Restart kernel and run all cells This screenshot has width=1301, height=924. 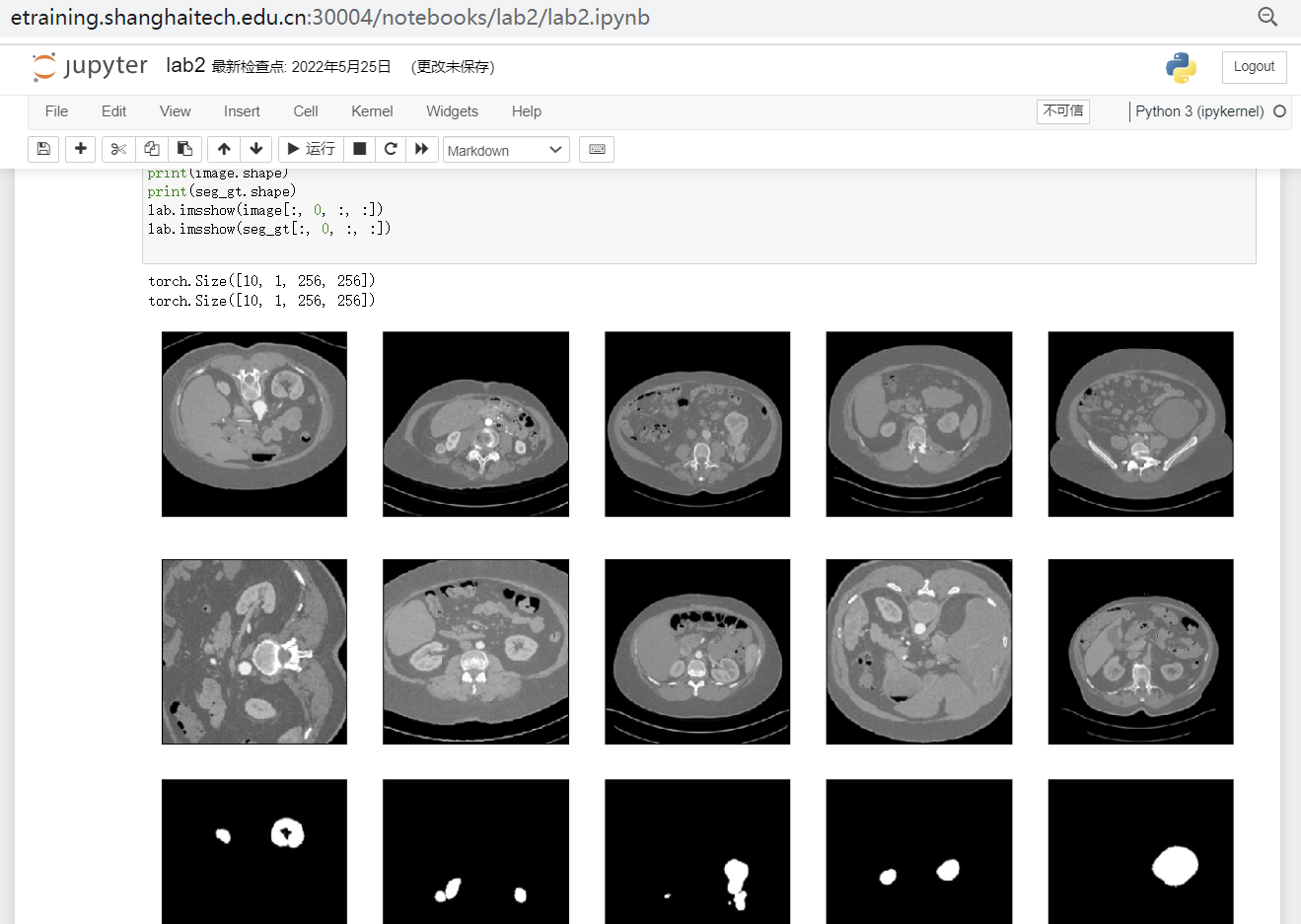[x=422, y=149]
